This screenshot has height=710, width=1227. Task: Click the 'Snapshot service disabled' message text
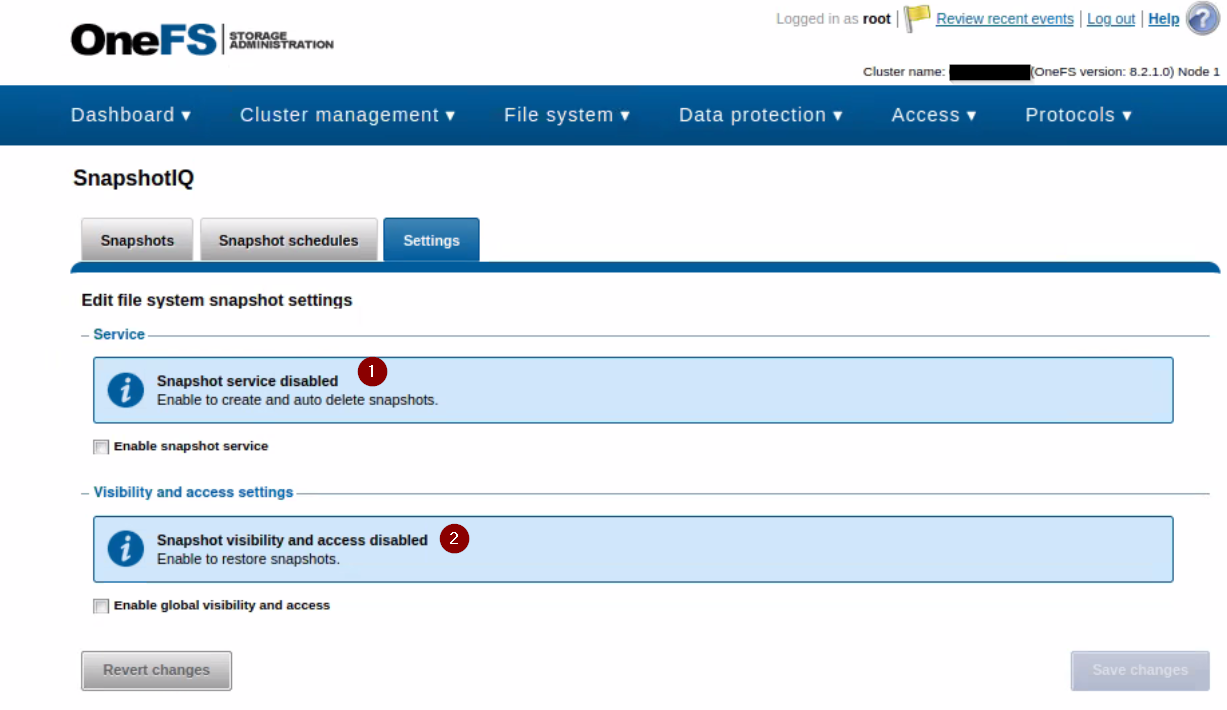tap(247, 381)
